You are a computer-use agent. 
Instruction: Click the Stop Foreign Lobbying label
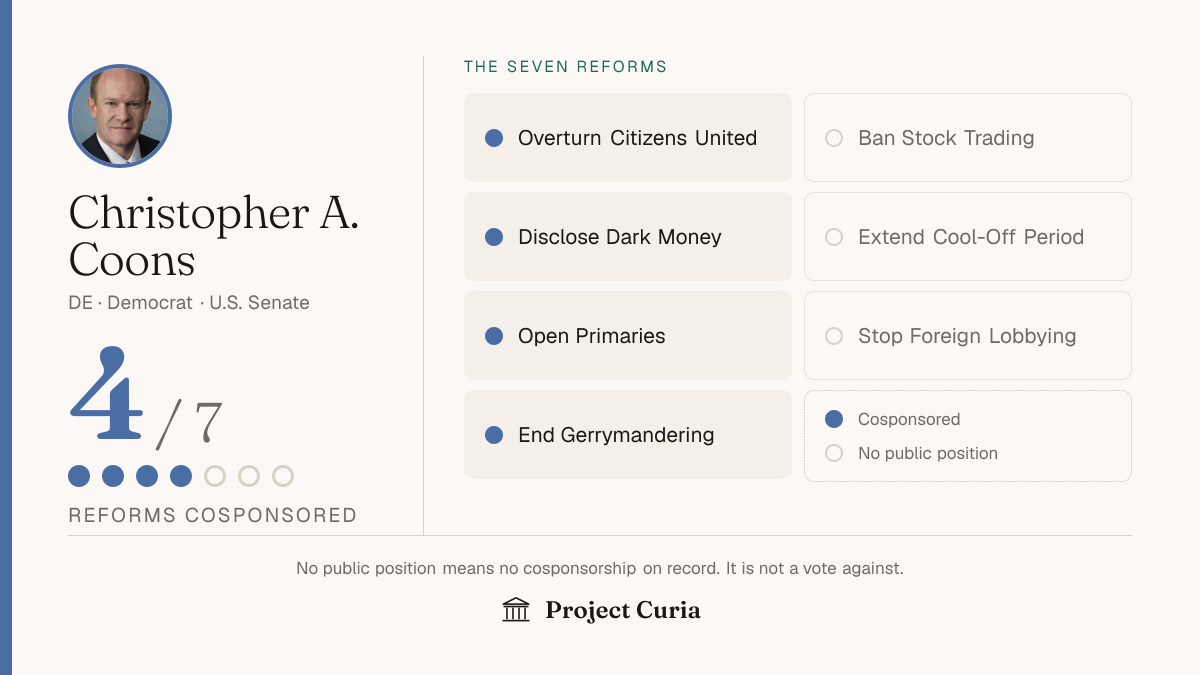point(967,336)
